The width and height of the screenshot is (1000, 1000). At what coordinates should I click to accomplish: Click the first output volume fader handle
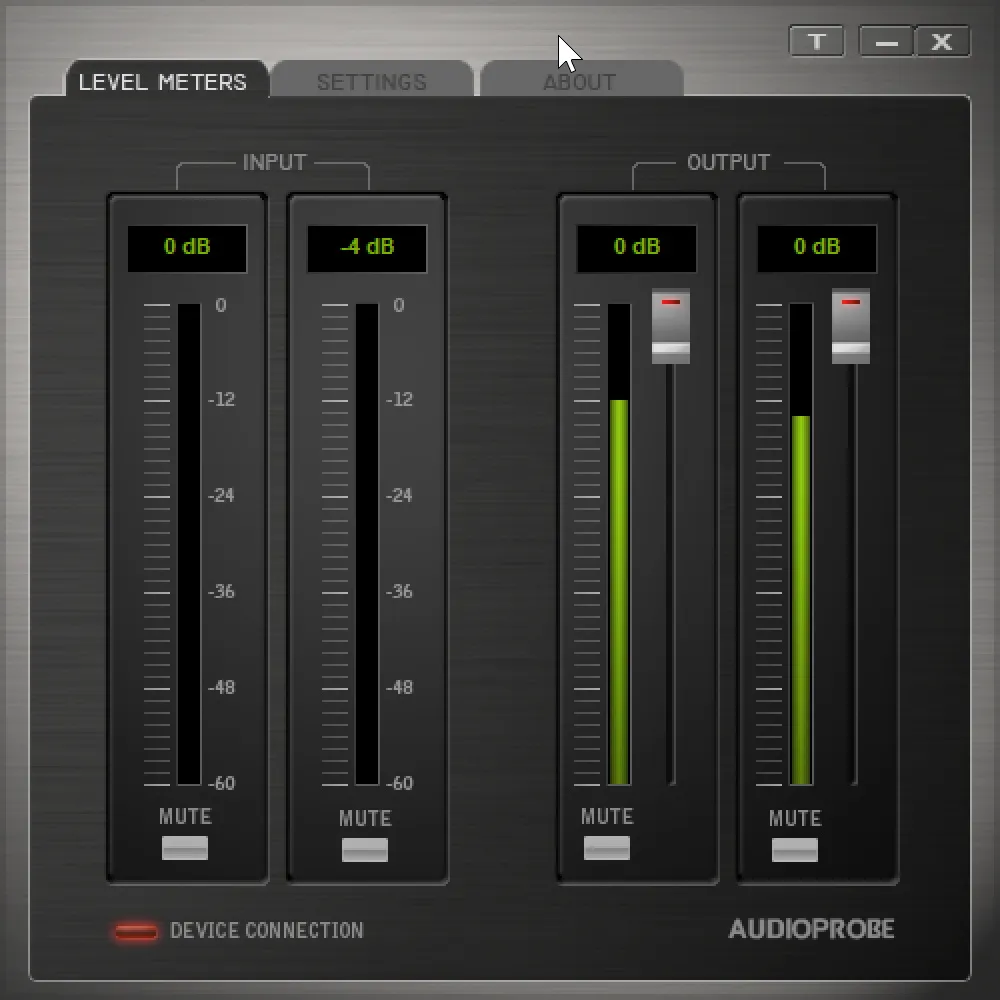tap(671, 327)
